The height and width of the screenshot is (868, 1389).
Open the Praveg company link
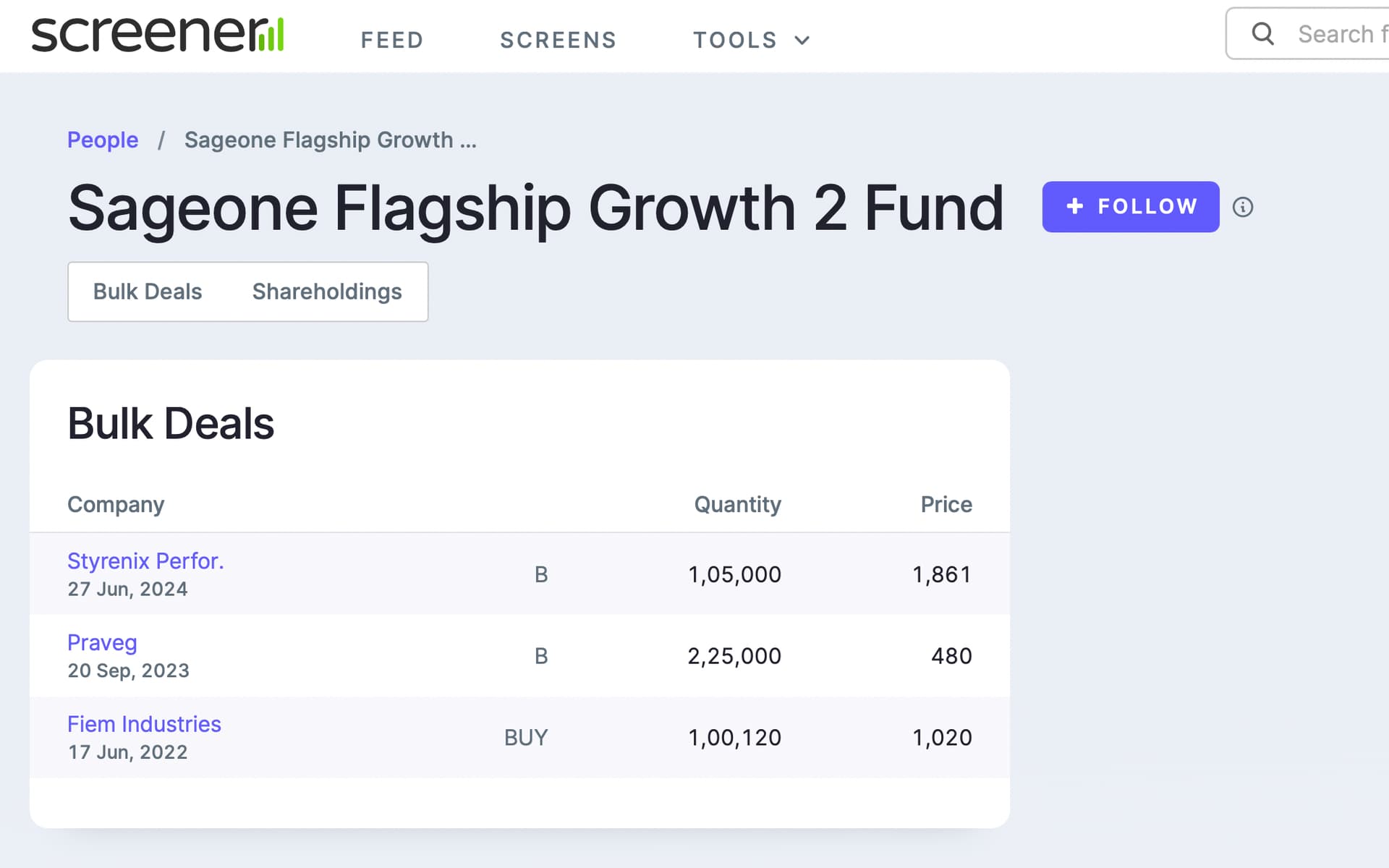click(102, 642)
